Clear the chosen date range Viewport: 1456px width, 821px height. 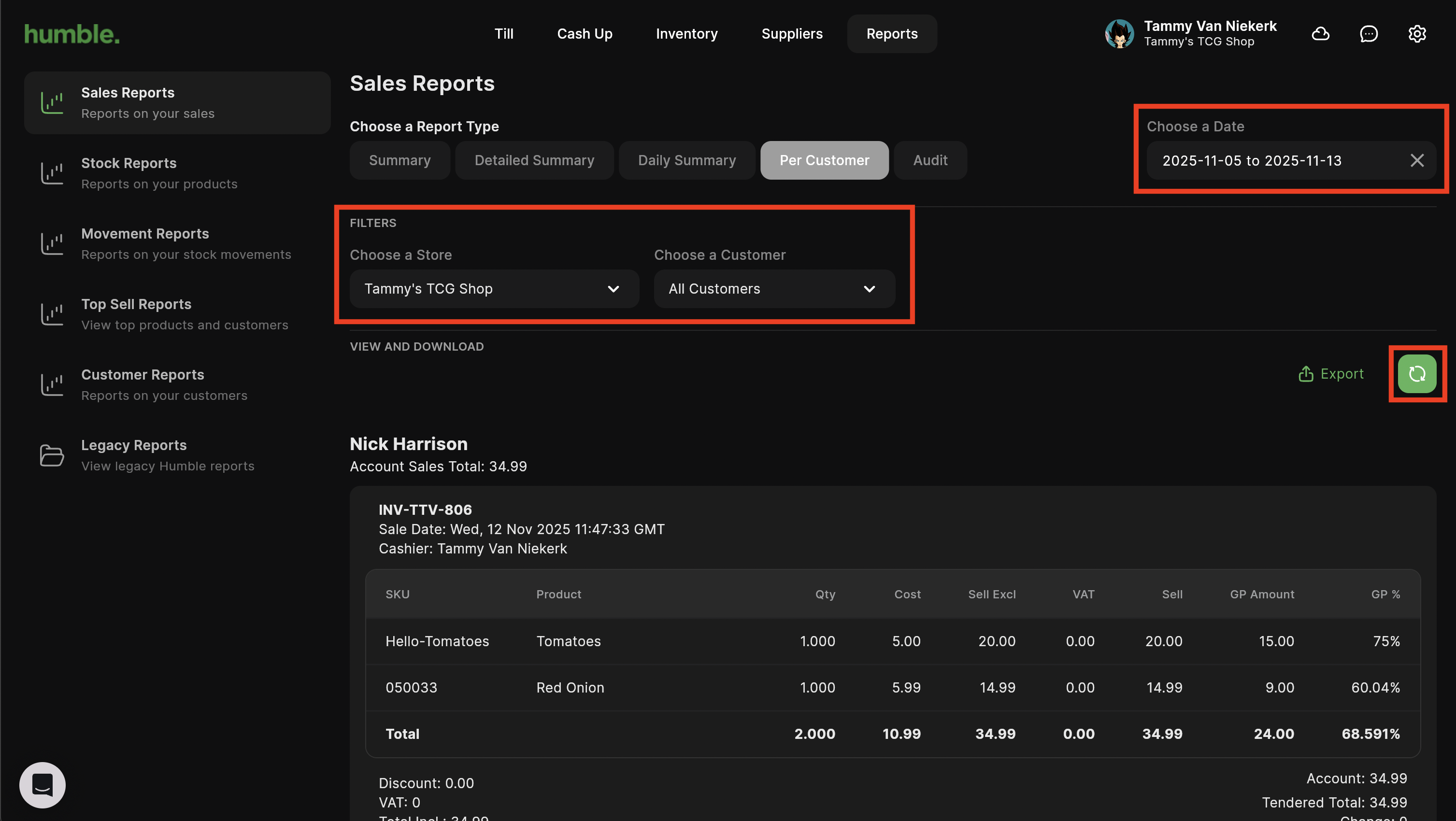coord(1416,160)
